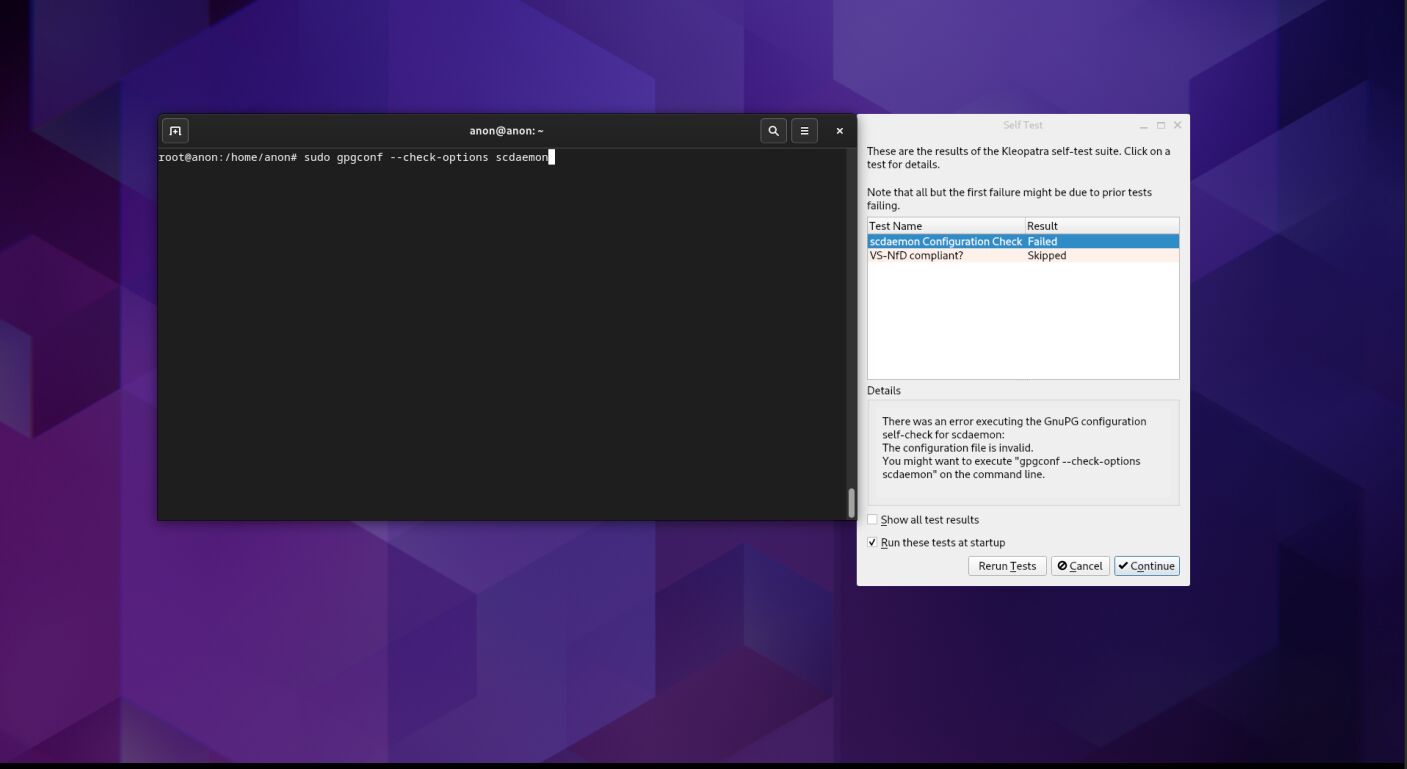
Task: Close the Self Test dialog
Action: [1177, 126]
